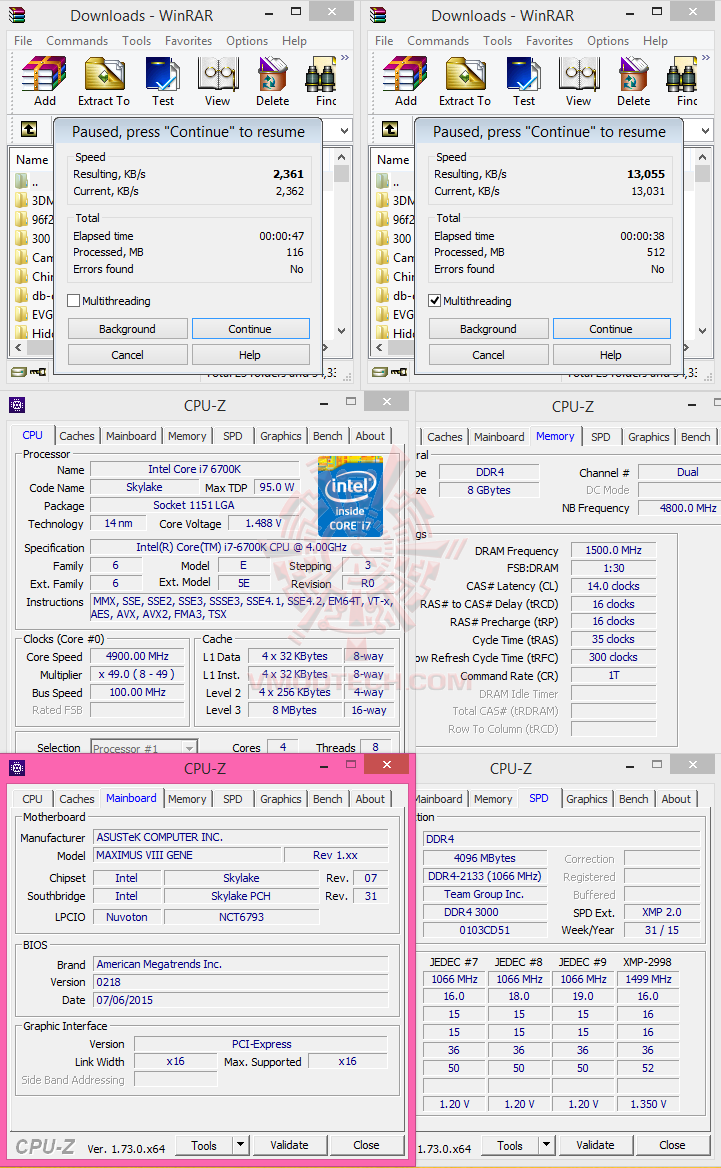Open File menu in left WinRAR
Viewport: 721px width, 1168px height.
tap(23, 41)
